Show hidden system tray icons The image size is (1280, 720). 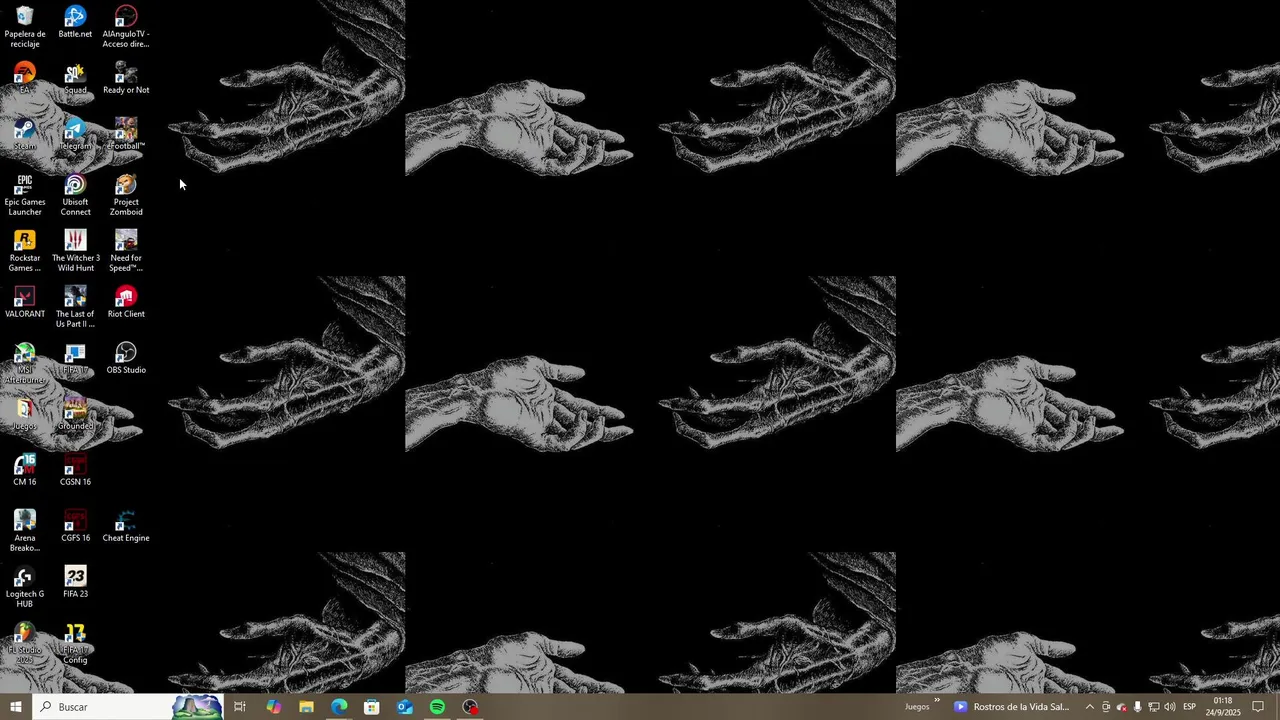[x=1090, y=707]
